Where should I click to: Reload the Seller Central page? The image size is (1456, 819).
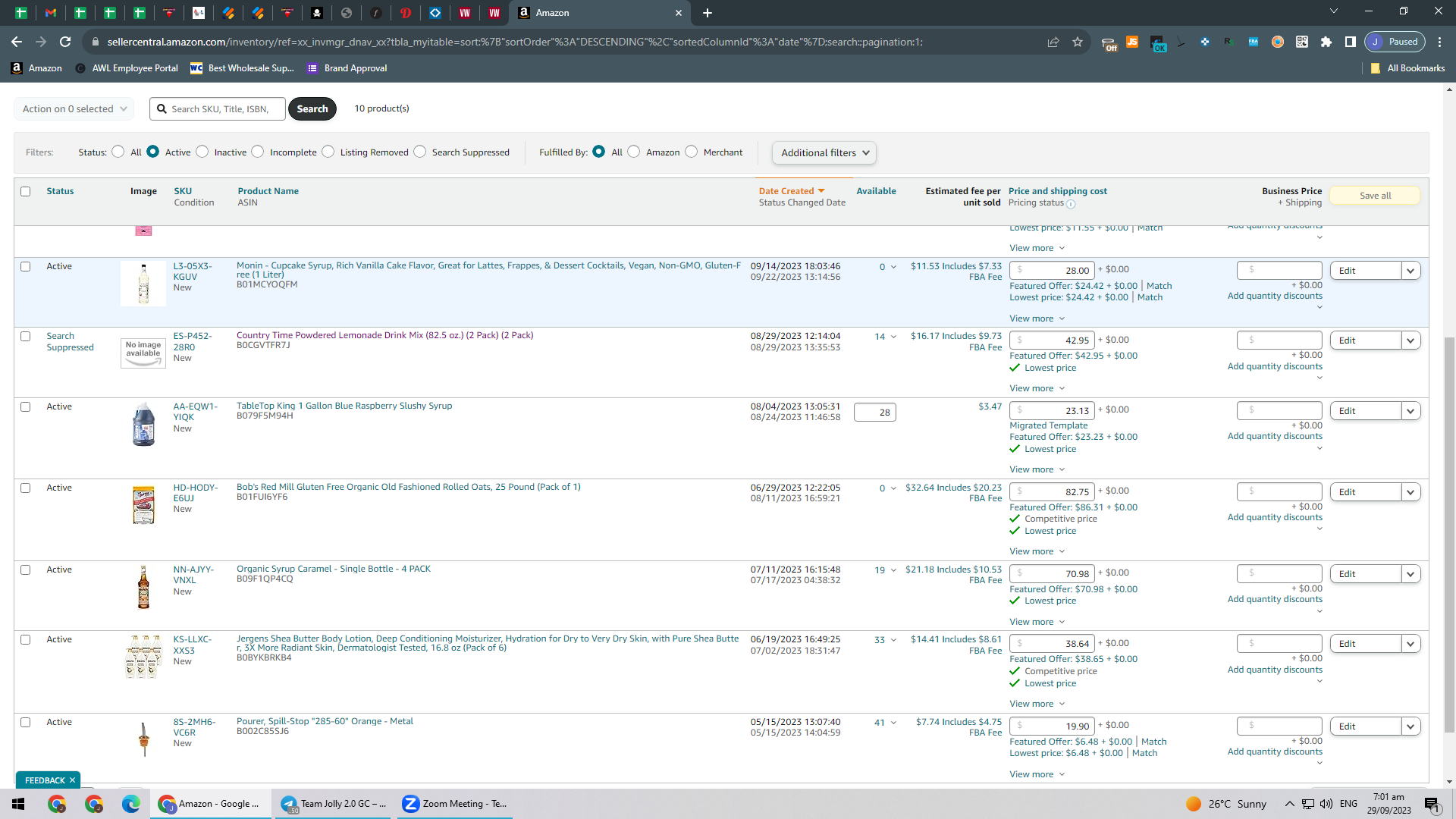(x=65, y=42)
